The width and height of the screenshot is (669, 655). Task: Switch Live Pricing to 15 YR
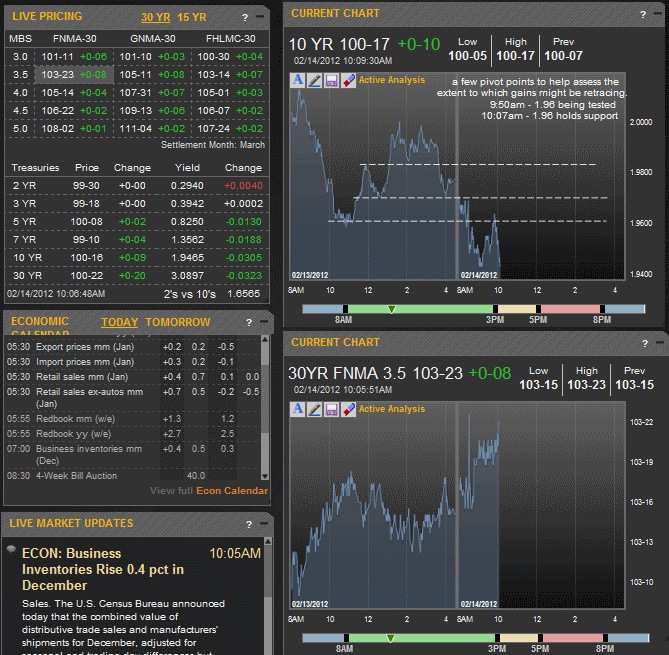coord(193,17)
